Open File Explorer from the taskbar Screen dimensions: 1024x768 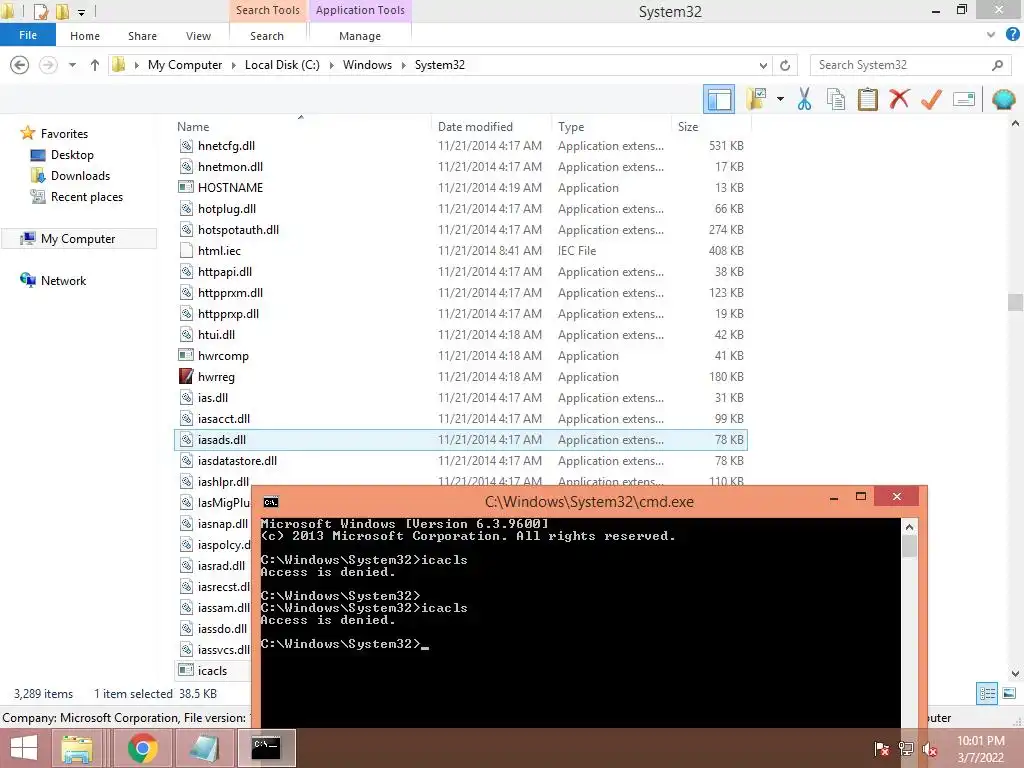(x=76, y=748)
